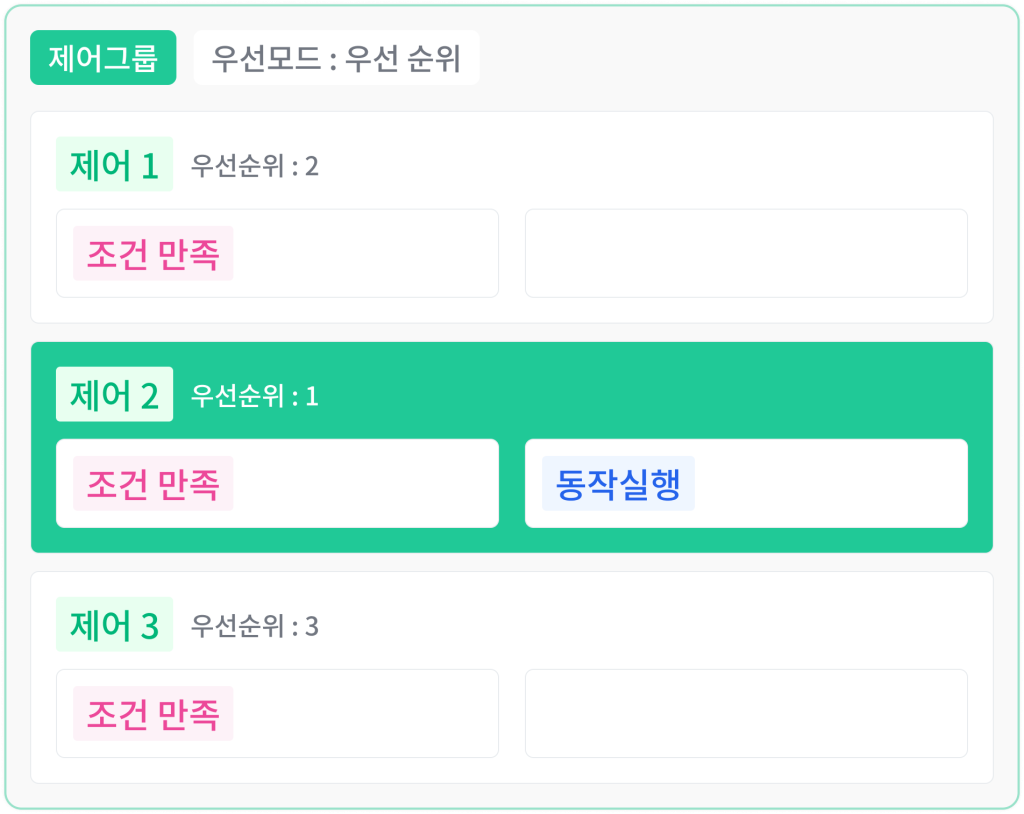Image resolution: width=1024 pixels, height=814 pixels.
Task: Click 조건 만족 badge in 제어 2
Action: tap(153, 483)
